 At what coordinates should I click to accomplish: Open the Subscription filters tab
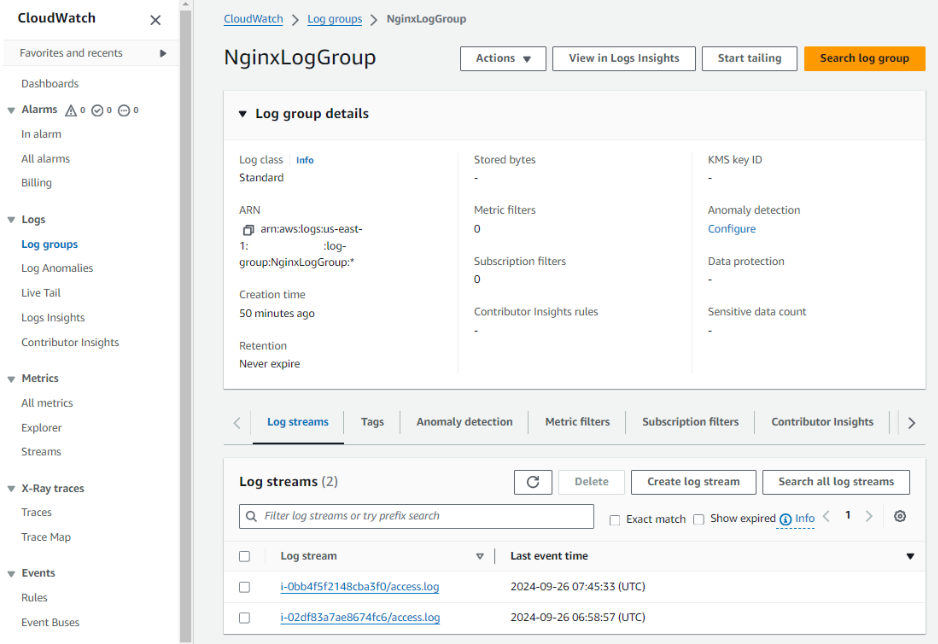(x=690, y=422)
